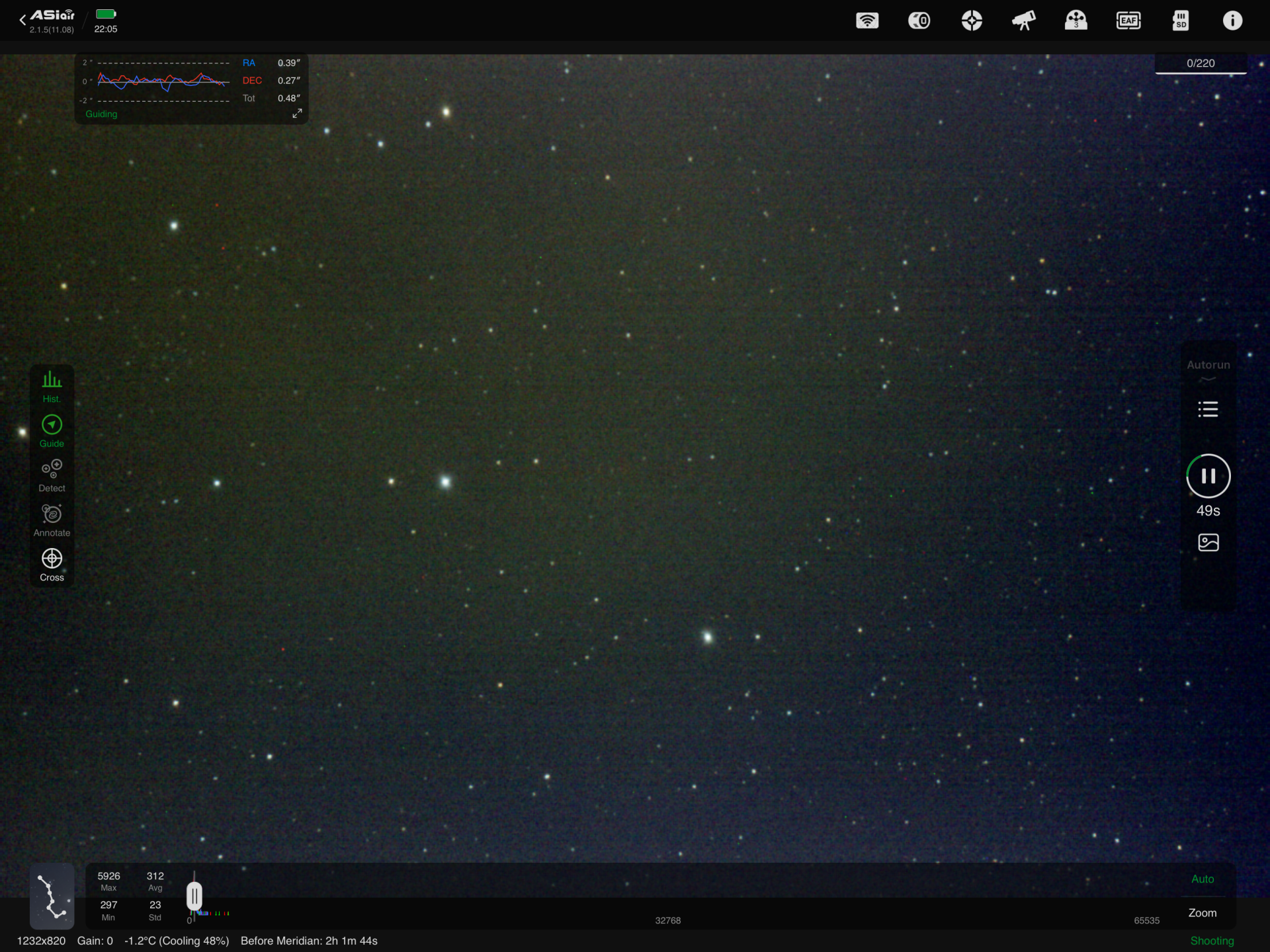Screen dimensions: 1270x952
Task: Click the guiding error graph
Action: click(x=163, y=81)
